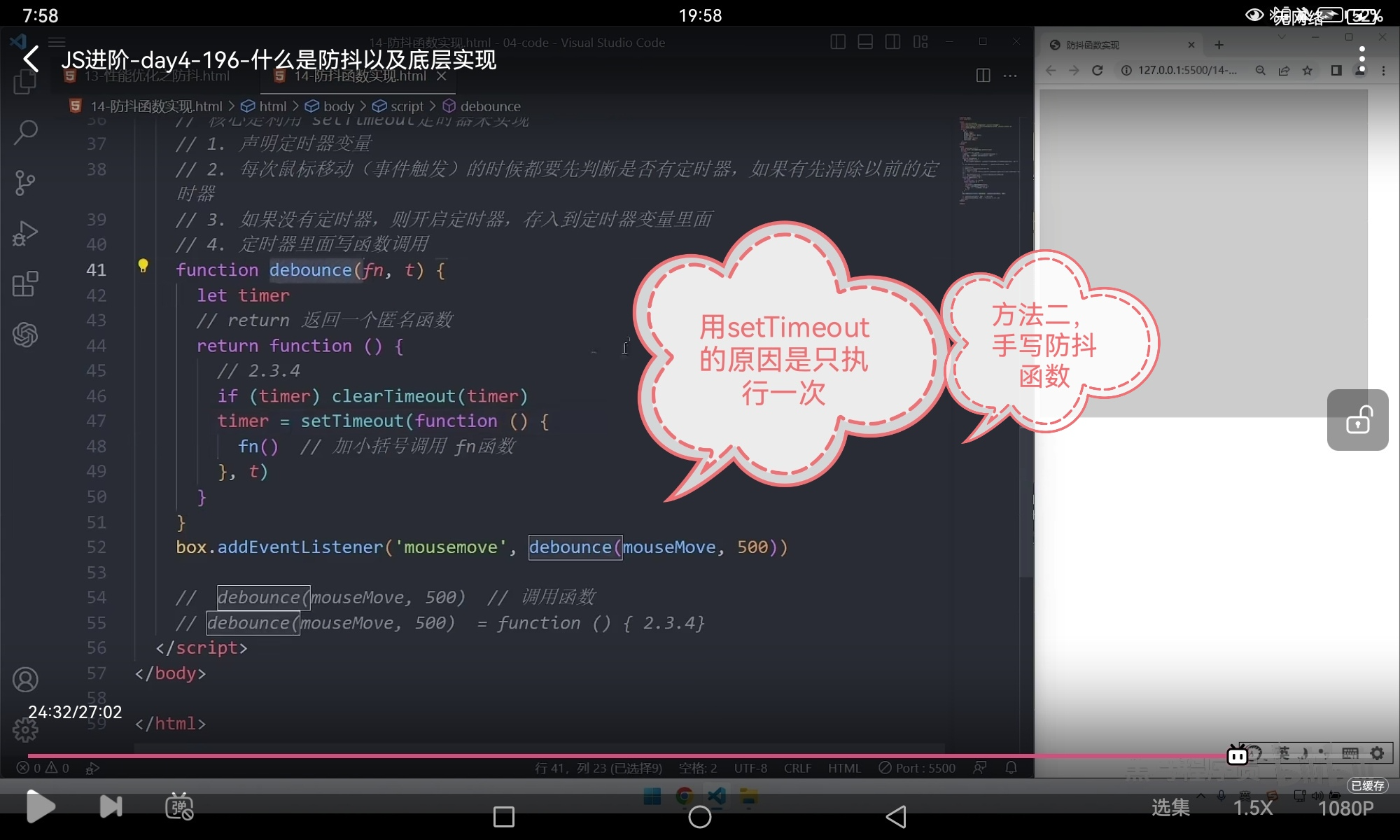Switch to 14-防抖函数实现.html editor tab
This screenshot has width=1400, height=840.
359,76
